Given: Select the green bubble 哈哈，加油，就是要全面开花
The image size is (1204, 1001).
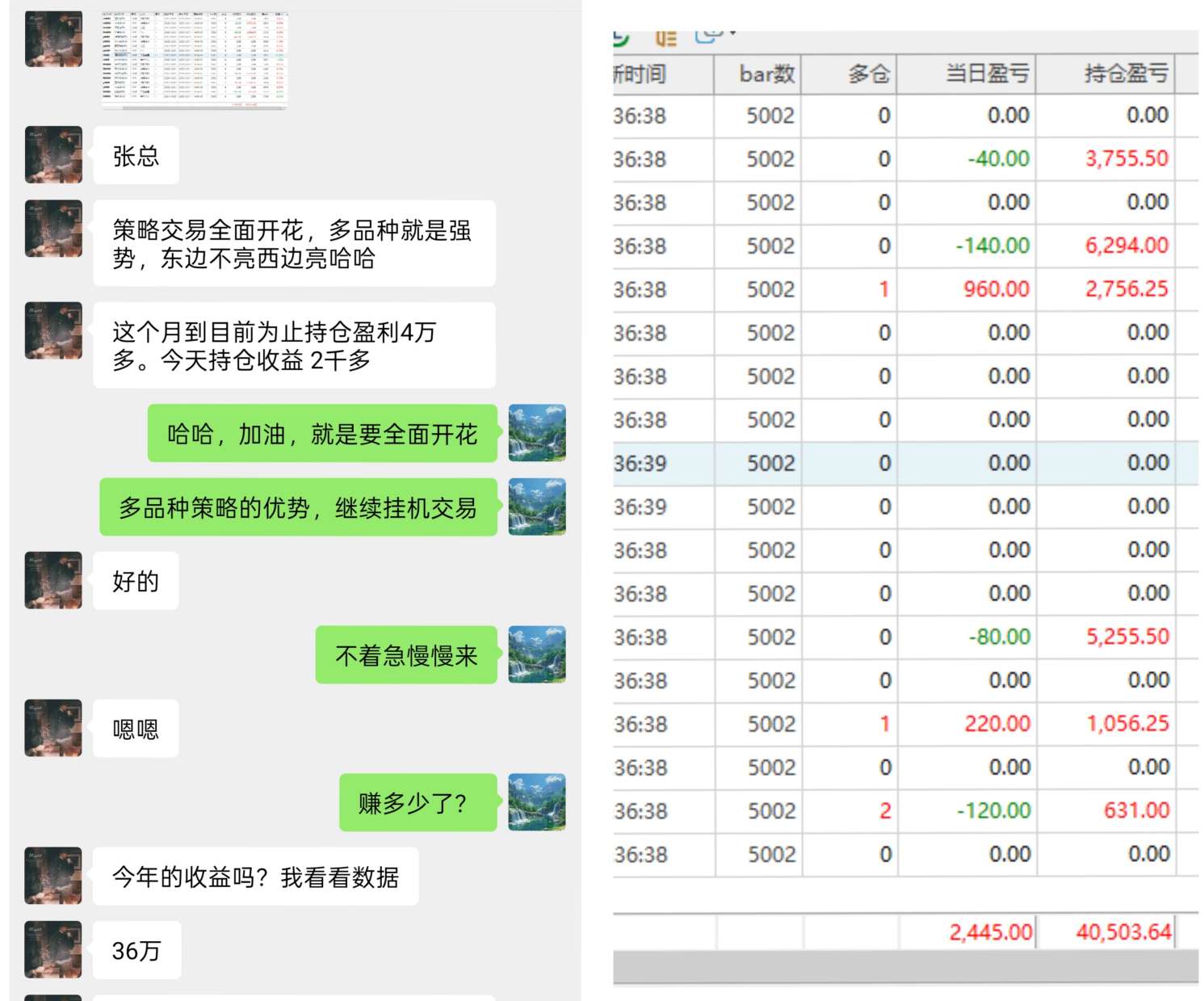Looking at the screenshot, I should pyautogui.click(x=323, y=433).
